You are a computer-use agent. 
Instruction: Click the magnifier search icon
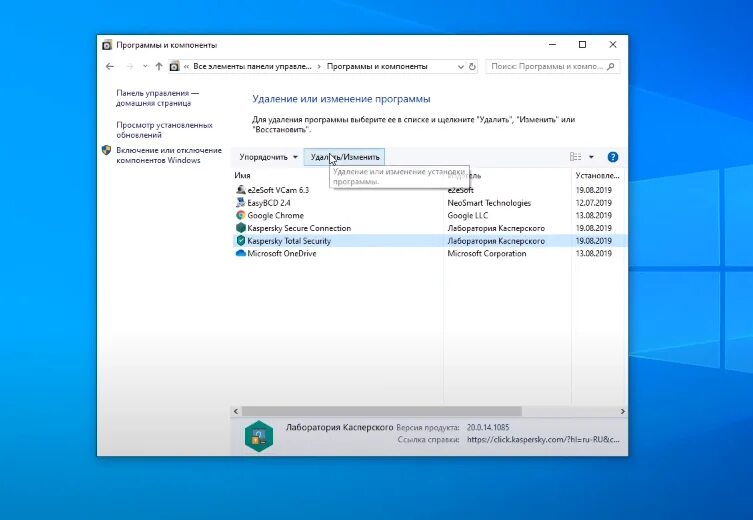(x=611, y=67)
